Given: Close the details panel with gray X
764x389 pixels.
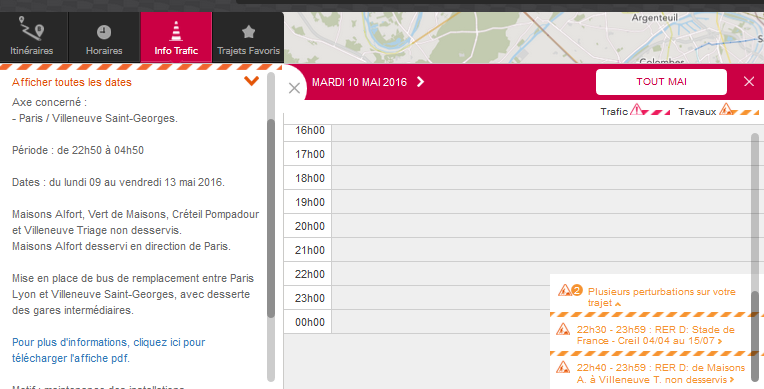Looking at the screenshot, I should click(x=294, y=88).
